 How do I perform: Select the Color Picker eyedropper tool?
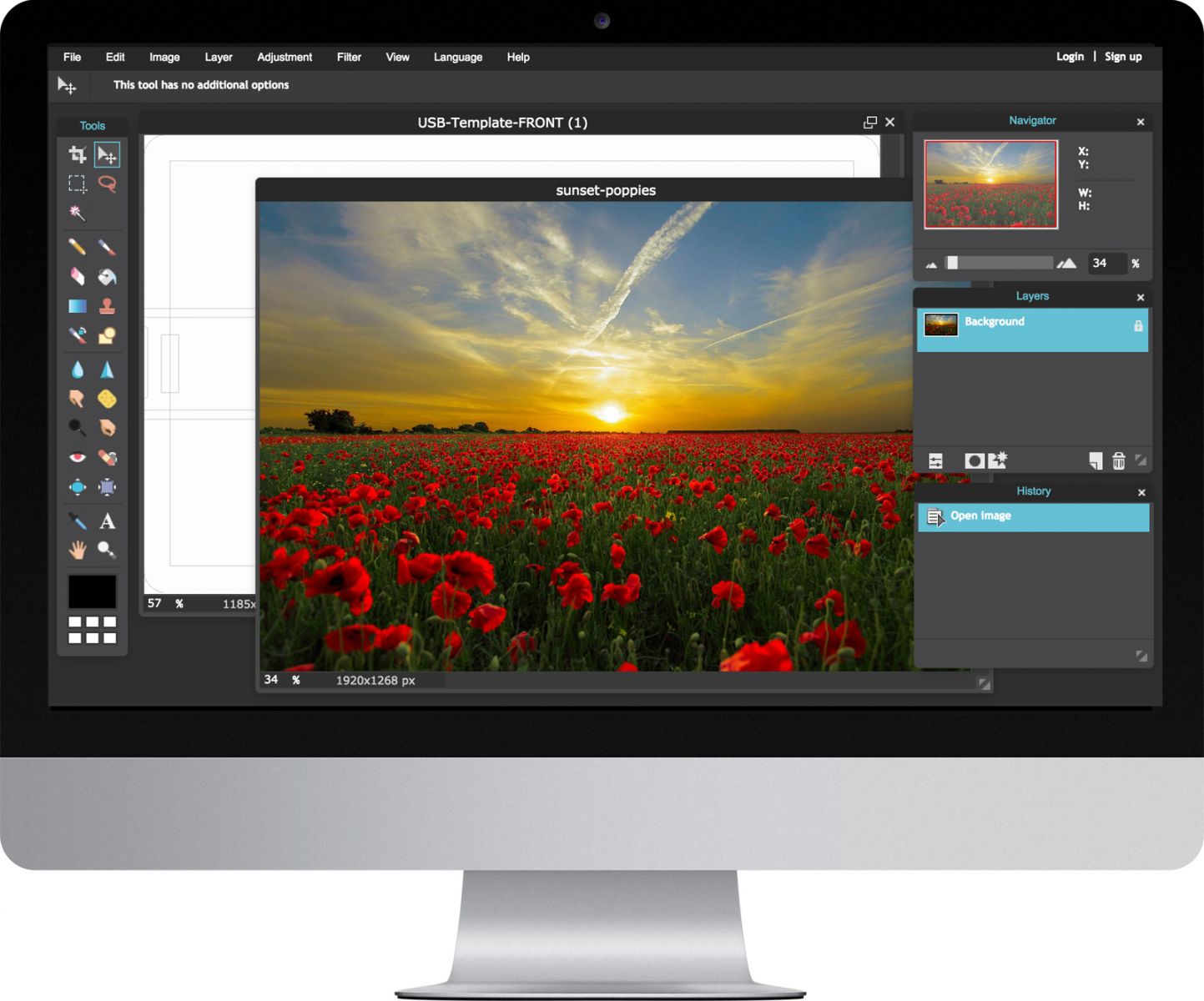click(78, 521)
